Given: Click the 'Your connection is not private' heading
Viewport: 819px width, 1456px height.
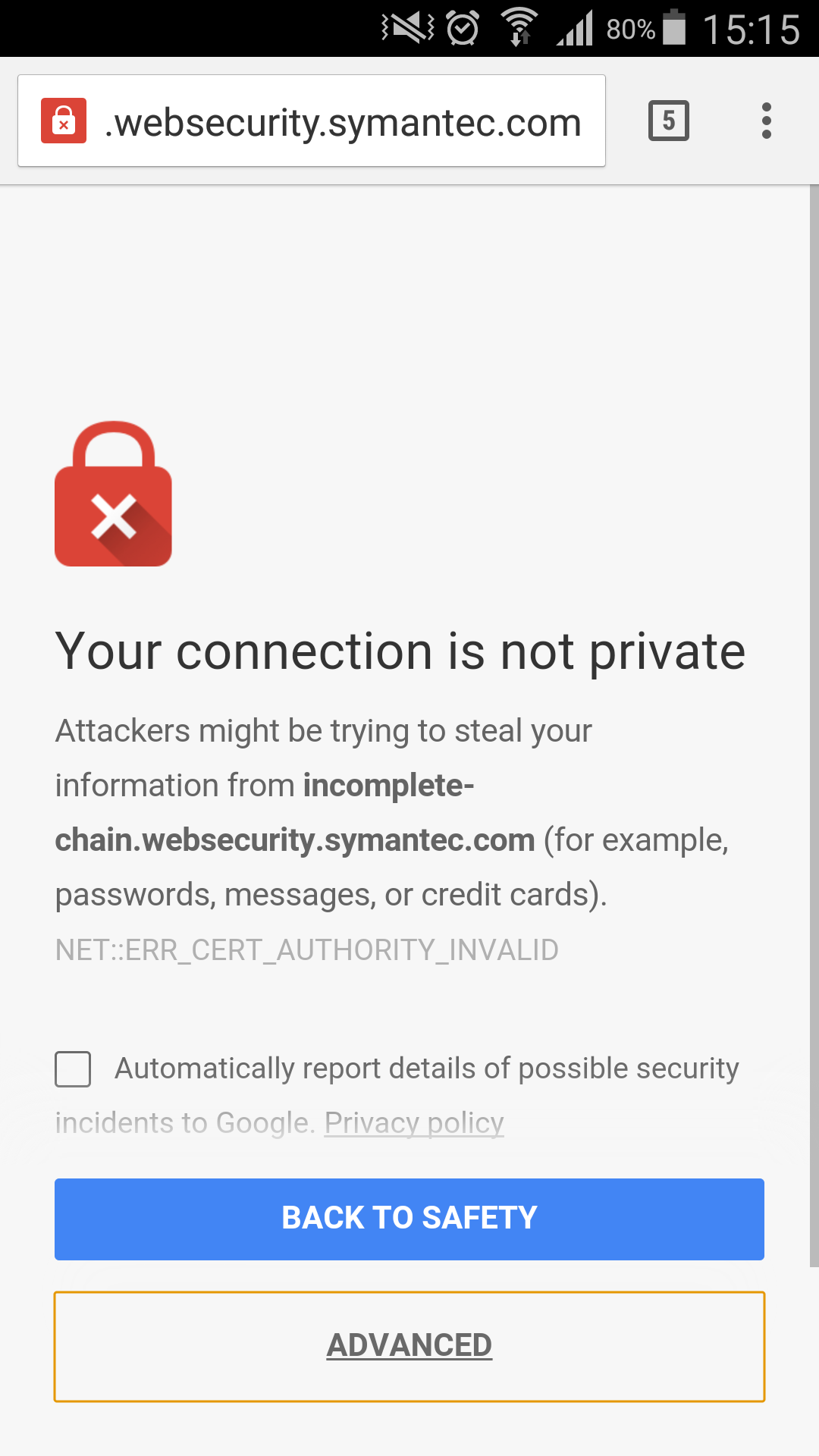Looking at the screenshot, I should coord(400,652).
